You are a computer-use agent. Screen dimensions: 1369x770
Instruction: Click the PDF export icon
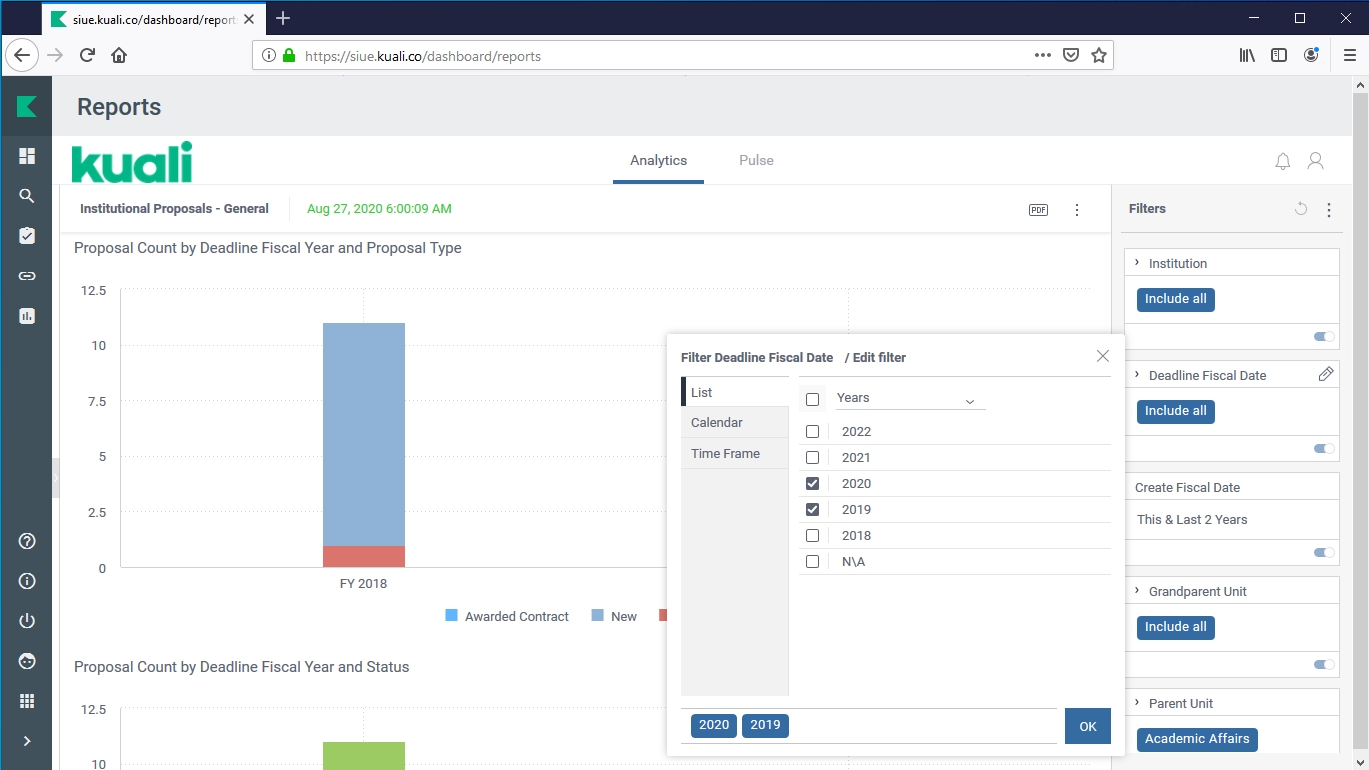(x=1038, y=210)
